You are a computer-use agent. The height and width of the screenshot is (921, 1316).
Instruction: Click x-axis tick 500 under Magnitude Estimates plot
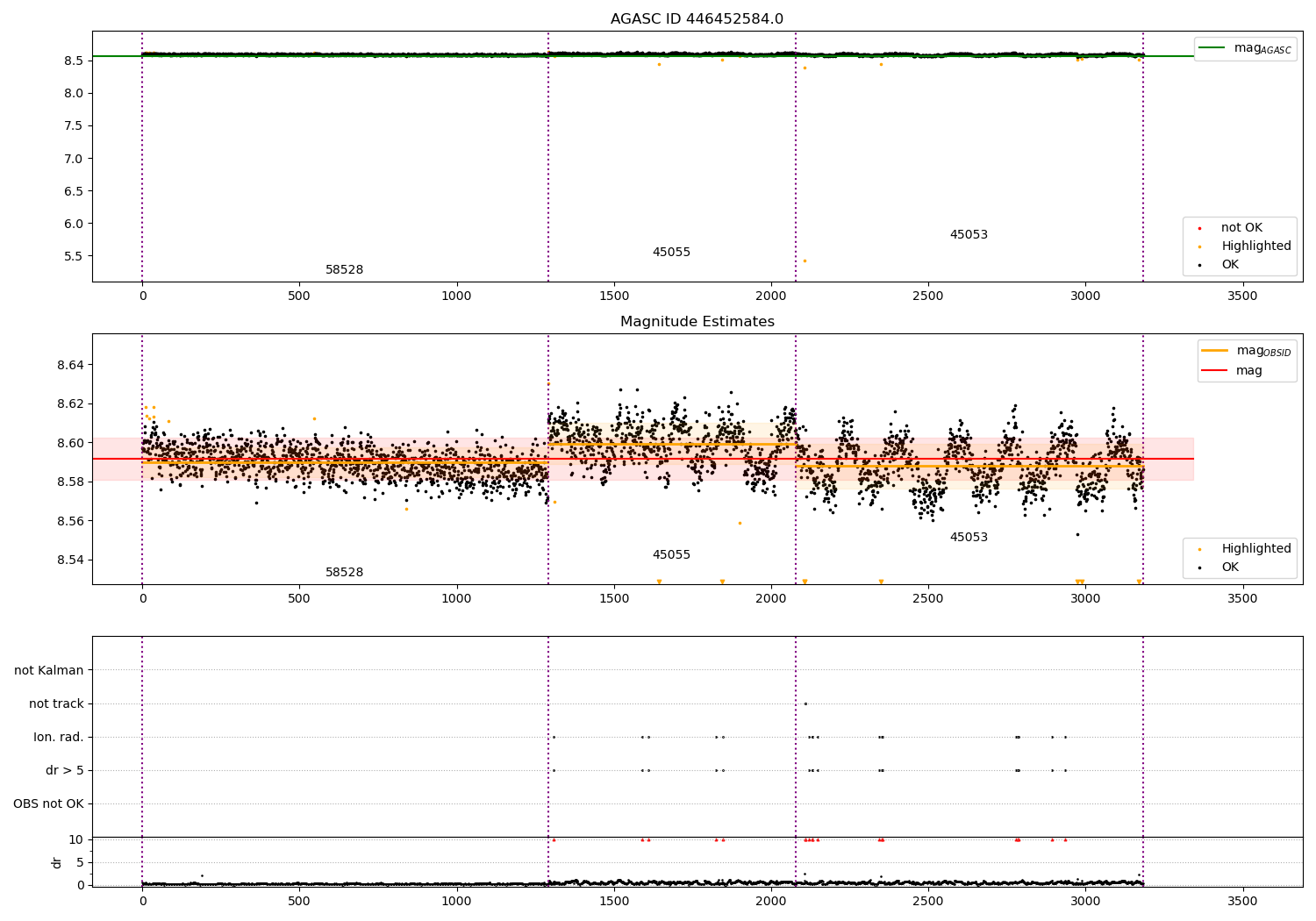[299, 598]
